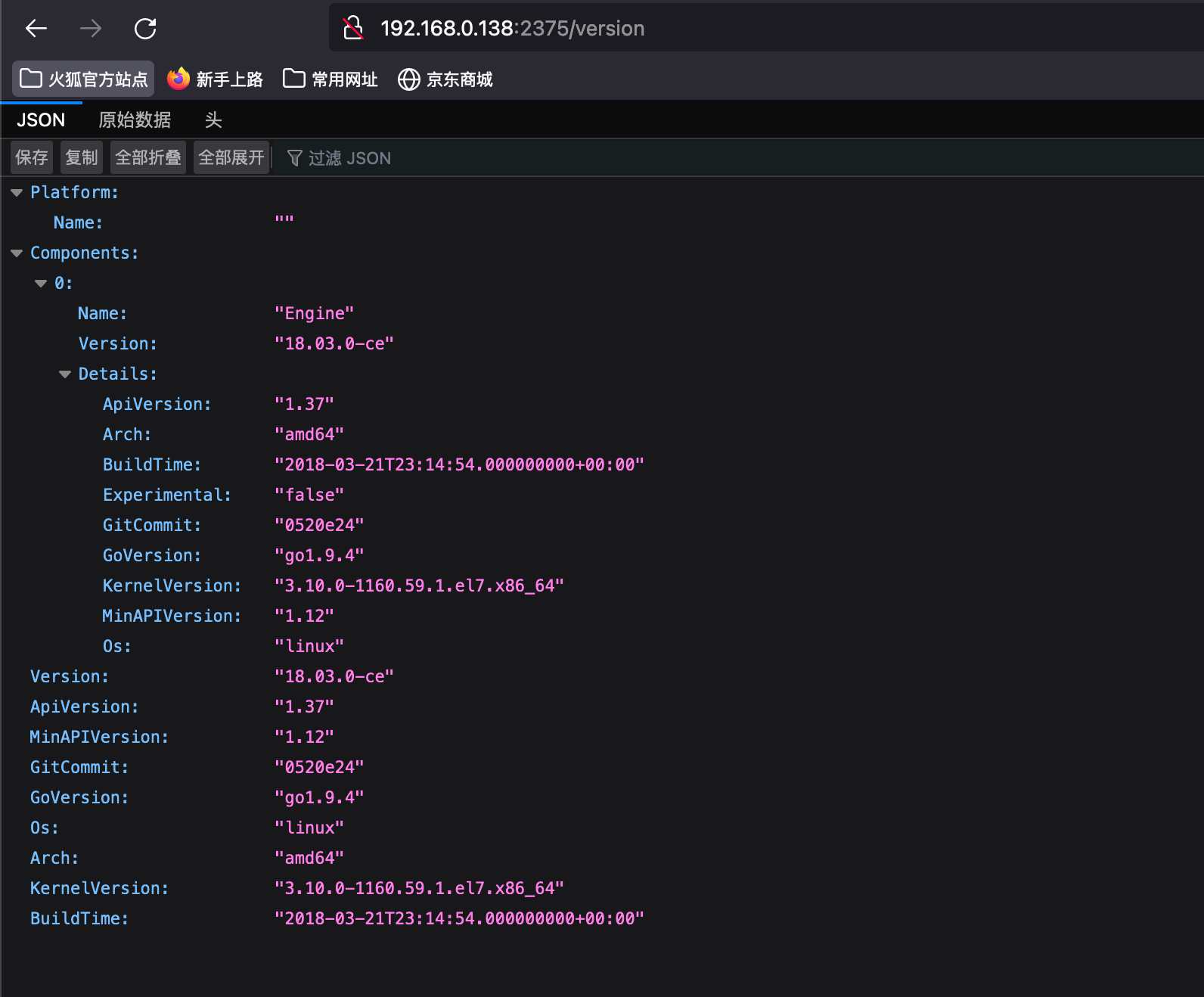The width and height of the screenshot is (1204, 997).
Task: Click the top-level GitCommit key
Action: point(79,767)
